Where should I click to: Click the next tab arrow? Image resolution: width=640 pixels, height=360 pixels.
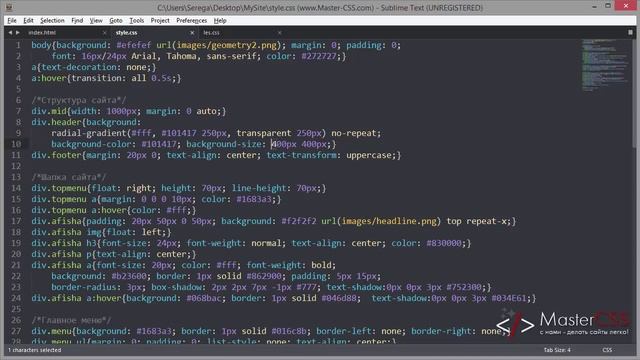[18, 33]
